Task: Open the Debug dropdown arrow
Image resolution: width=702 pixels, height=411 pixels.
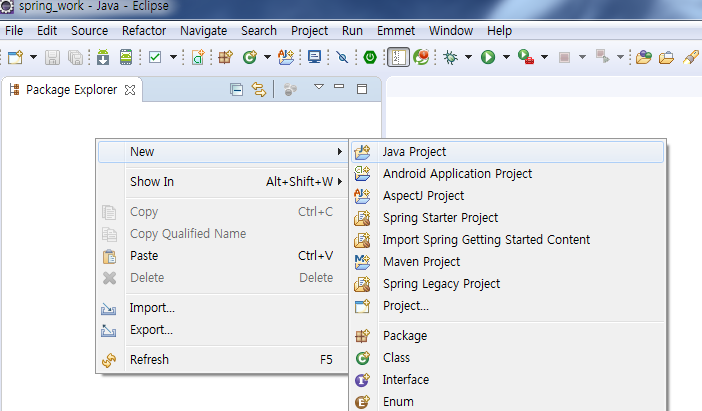Action: pyautogui.click(x=468, y=57)
